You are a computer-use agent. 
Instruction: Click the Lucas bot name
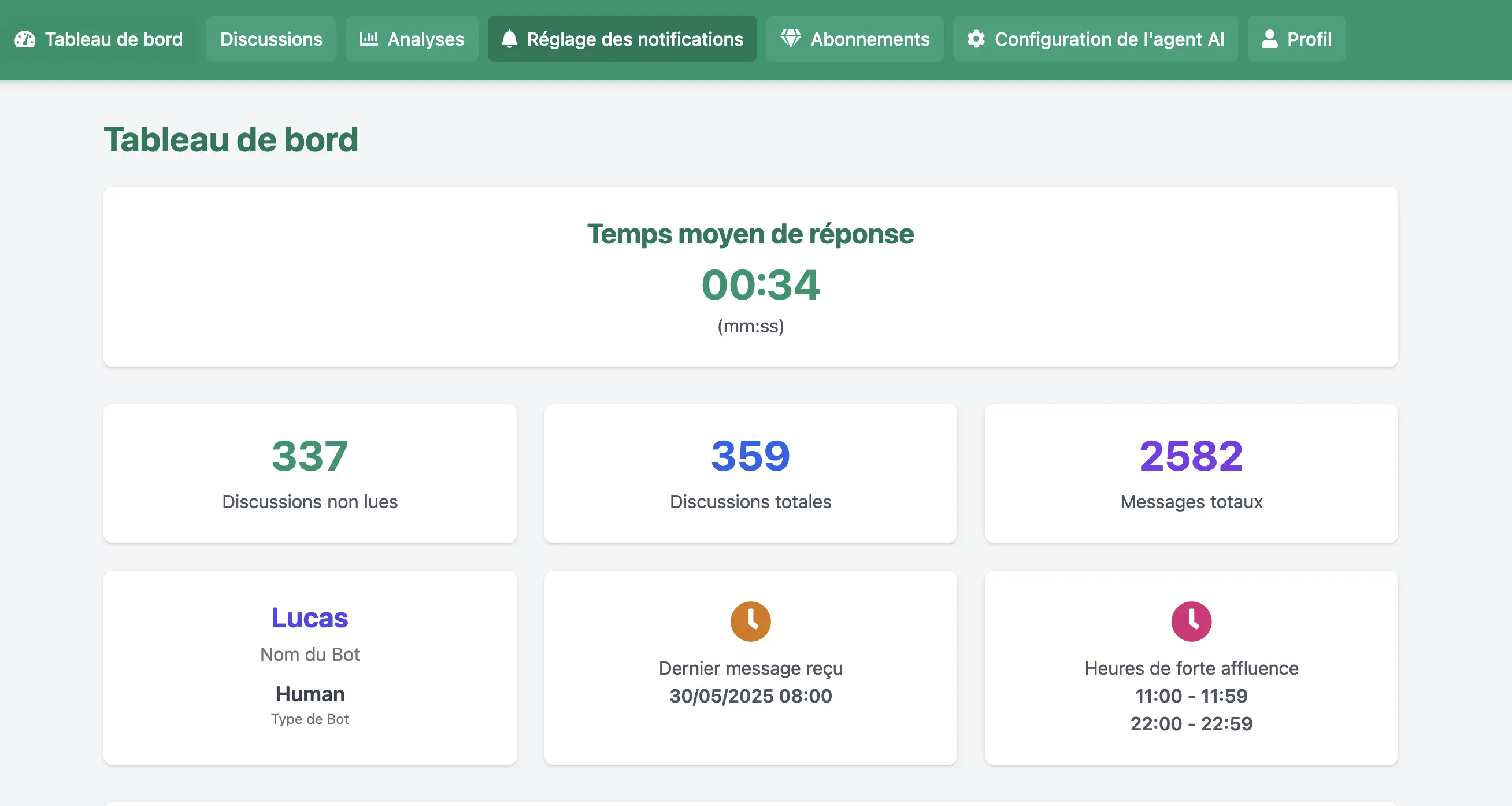pyautogui.click(x=309, y=618)
